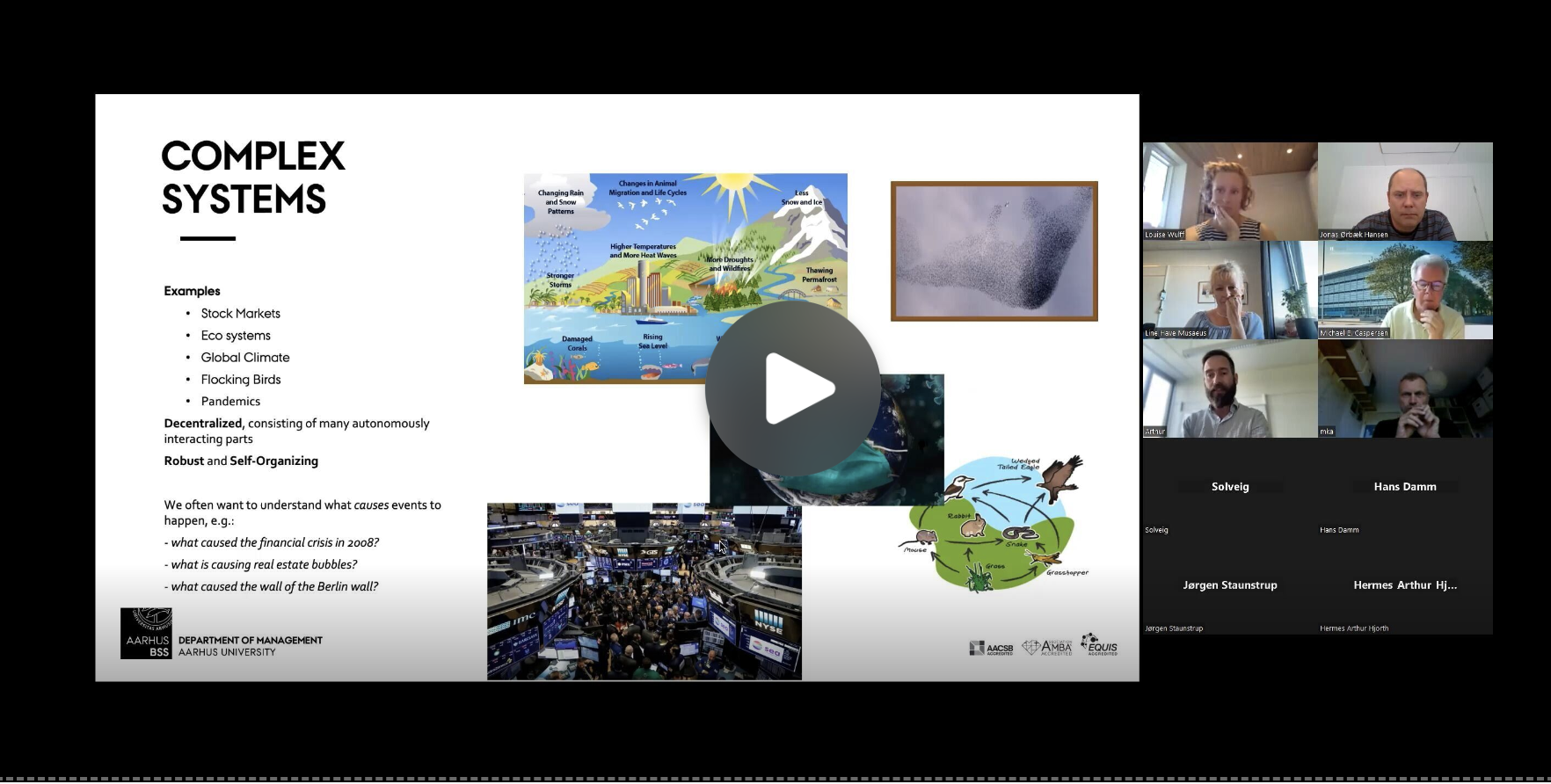
Task: Select the Solveig participant tile
Action: [x=1230, y=487]
